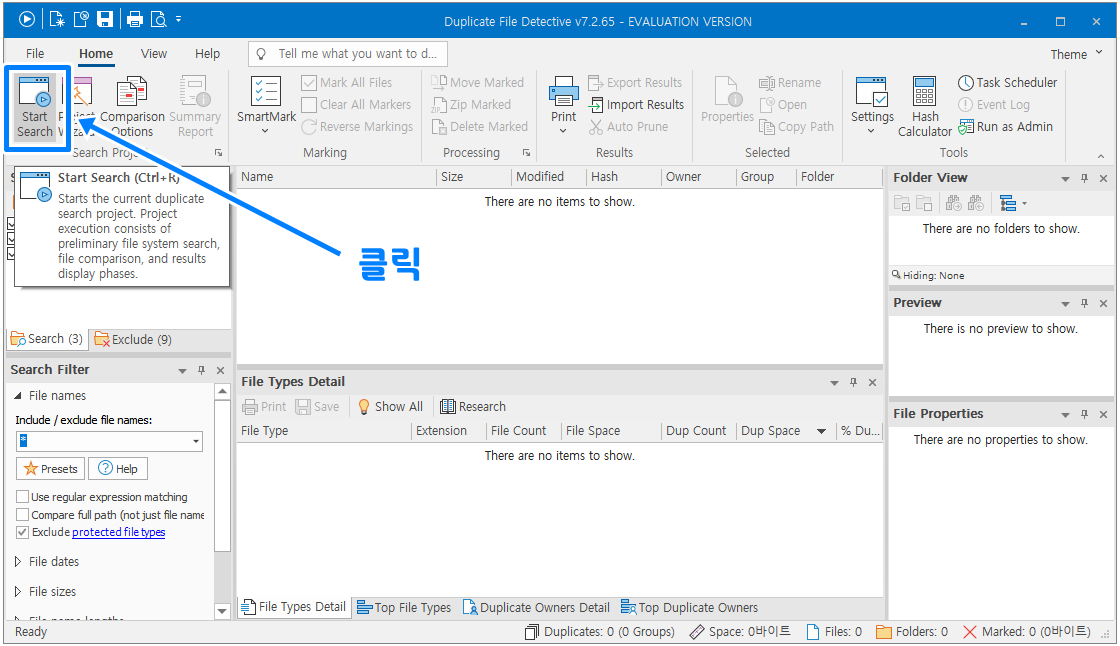This screenshot has width=1120, height=646.
Task: Click Rename in Selected group
Action: 789,83
